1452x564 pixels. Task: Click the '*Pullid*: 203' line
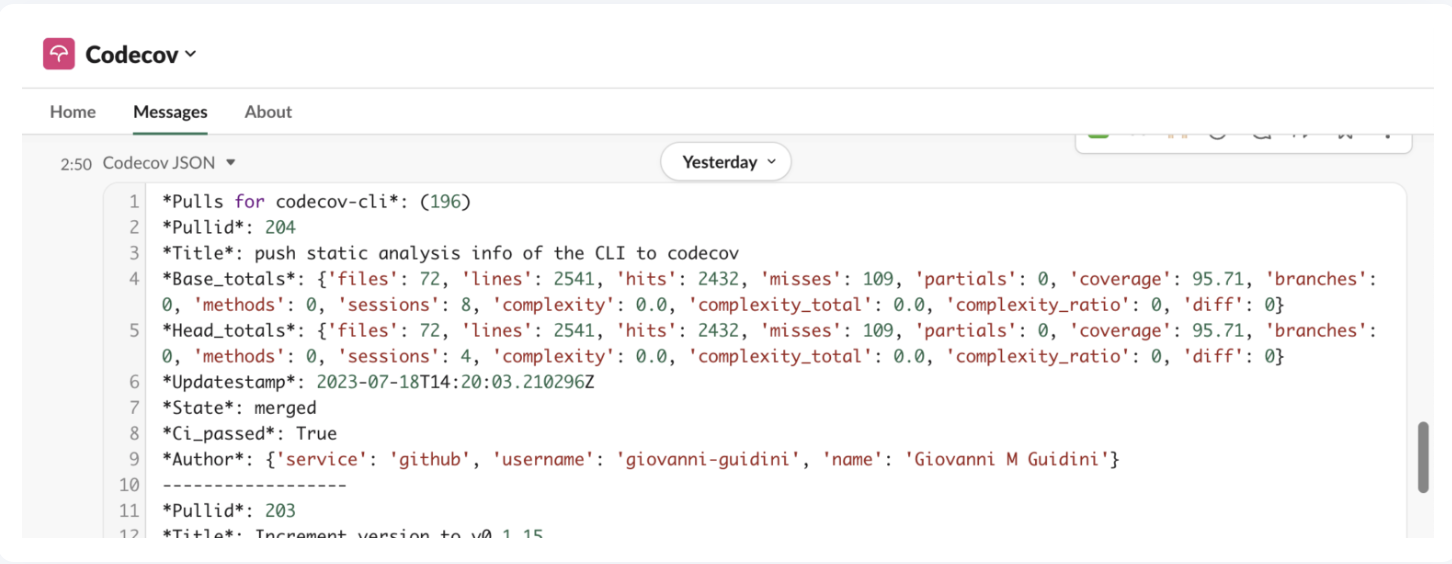pos(229,511)
